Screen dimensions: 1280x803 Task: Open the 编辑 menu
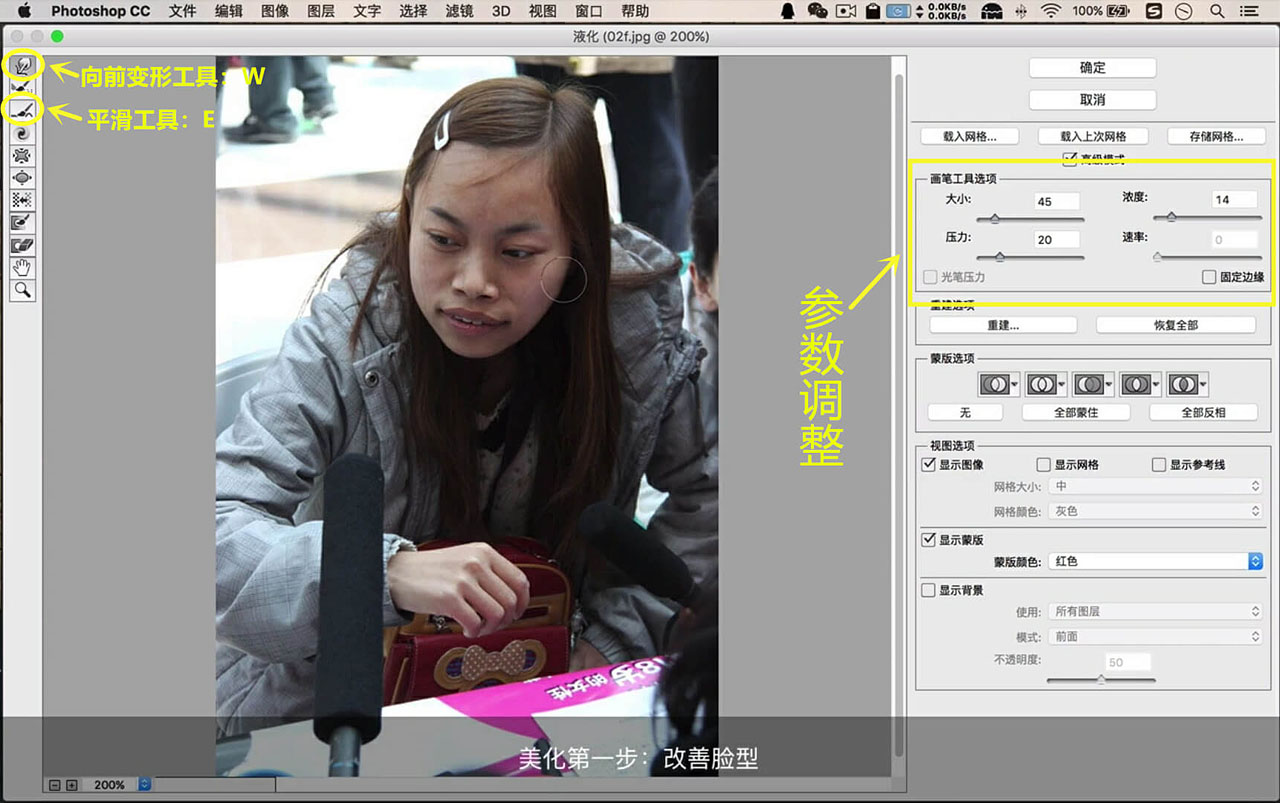click(229, 11)
